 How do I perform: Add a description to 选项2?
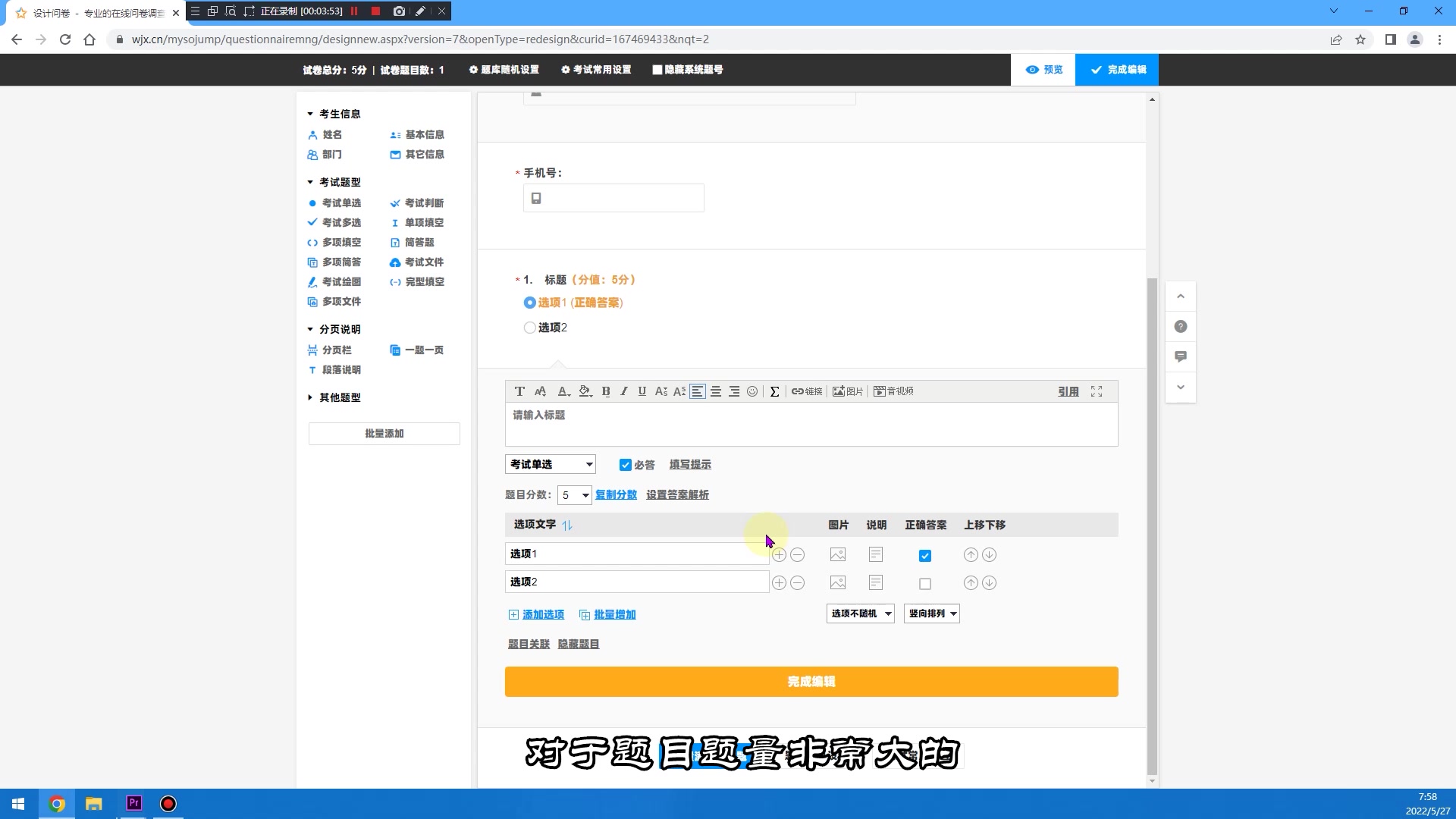pyautogui.click(x=876, y=583)
